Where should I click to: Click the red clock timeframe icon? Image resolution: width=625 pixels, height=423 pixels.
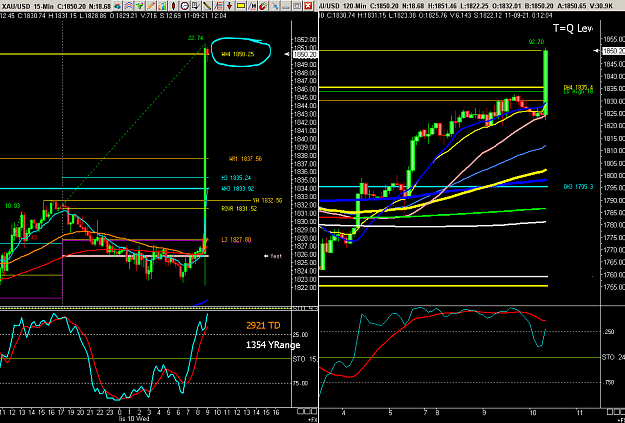185,6
